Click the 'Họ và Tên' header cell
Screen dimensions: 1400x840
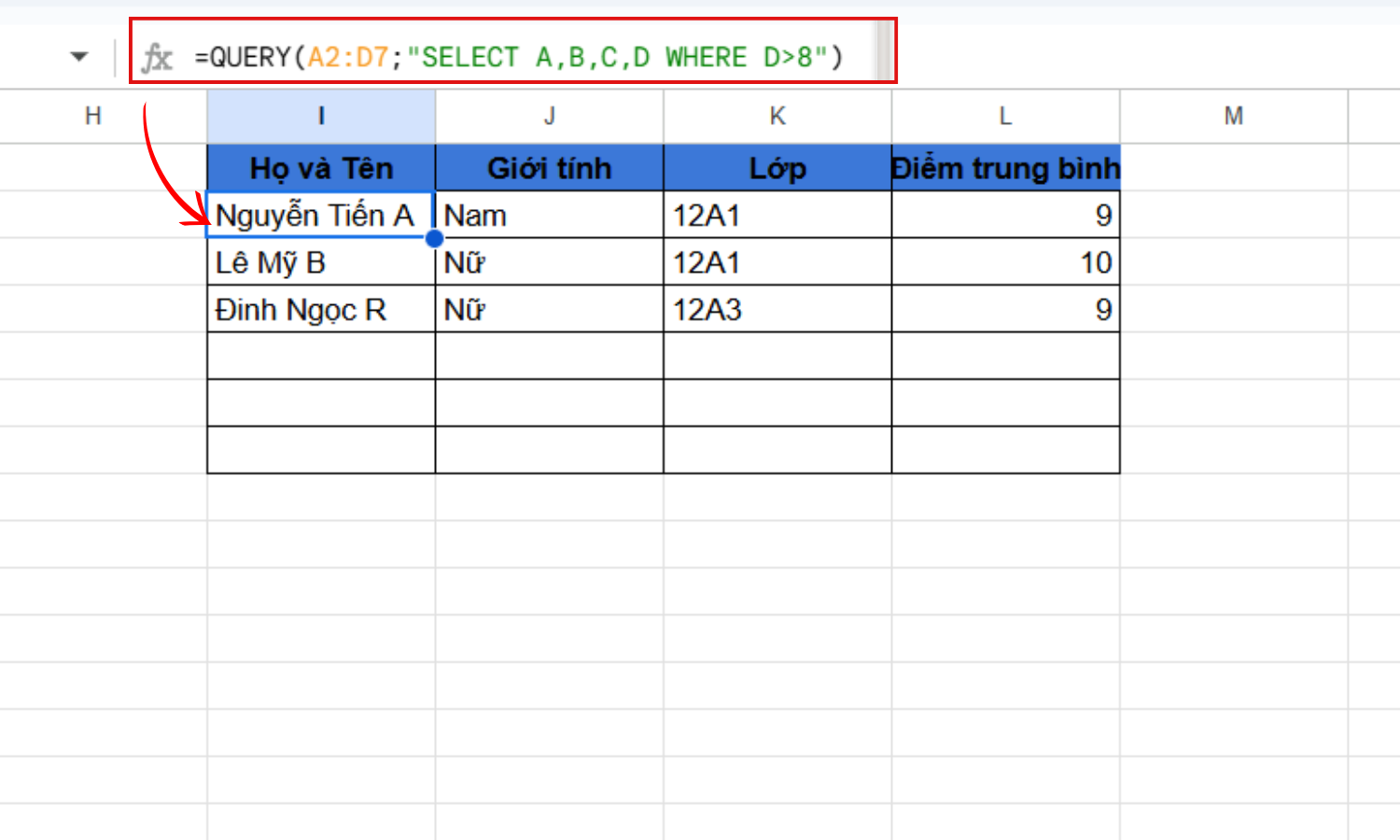coord(321,168)
